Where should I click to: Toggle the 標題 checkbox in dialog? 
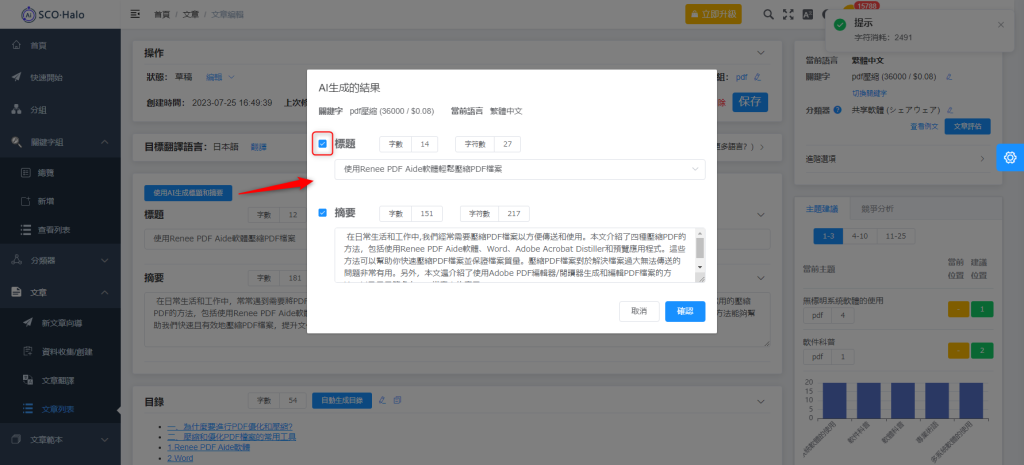point(323,144)
